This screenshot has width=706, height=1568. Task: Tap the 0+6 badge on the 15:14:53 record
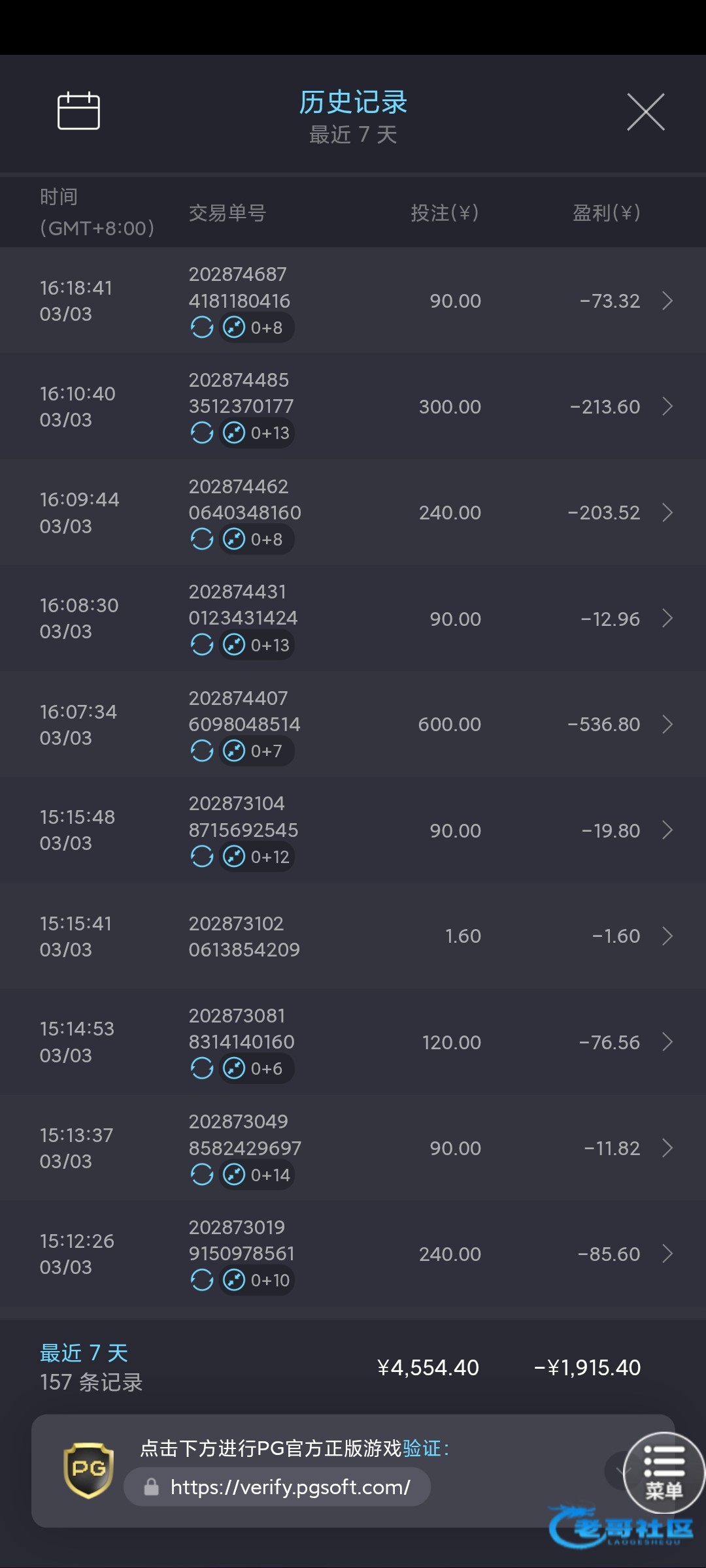[256, 1069]
